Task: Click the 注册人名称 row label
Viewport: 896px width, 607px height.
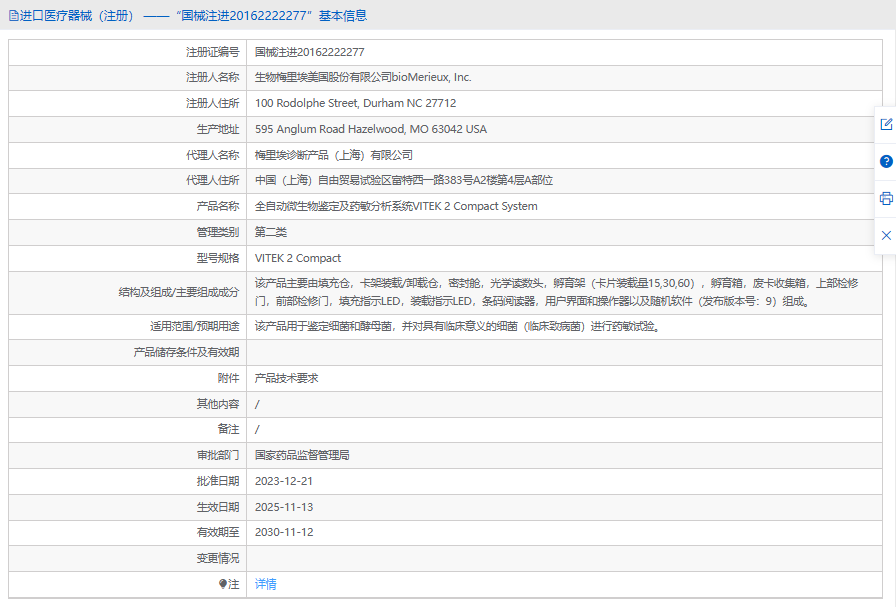Action: [213, 77]
